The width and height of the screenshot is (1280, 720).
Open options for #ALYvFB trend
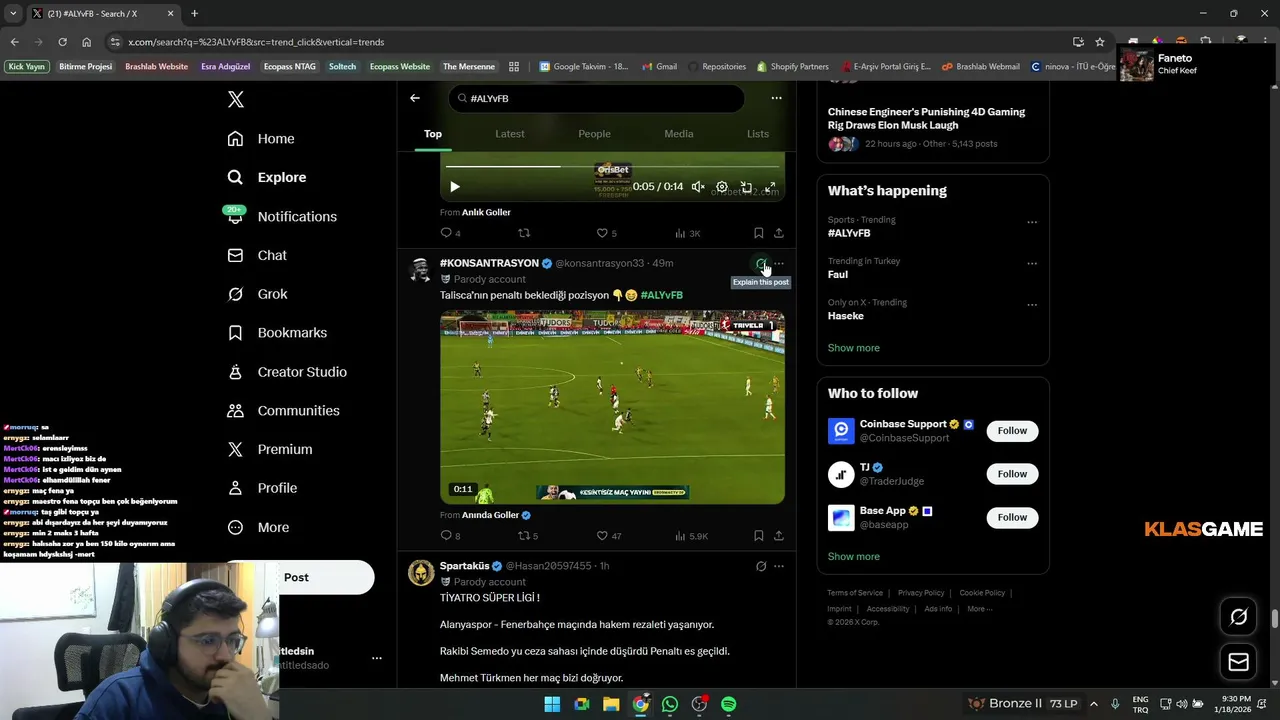pyautogui.click(x=1032, y=222)
